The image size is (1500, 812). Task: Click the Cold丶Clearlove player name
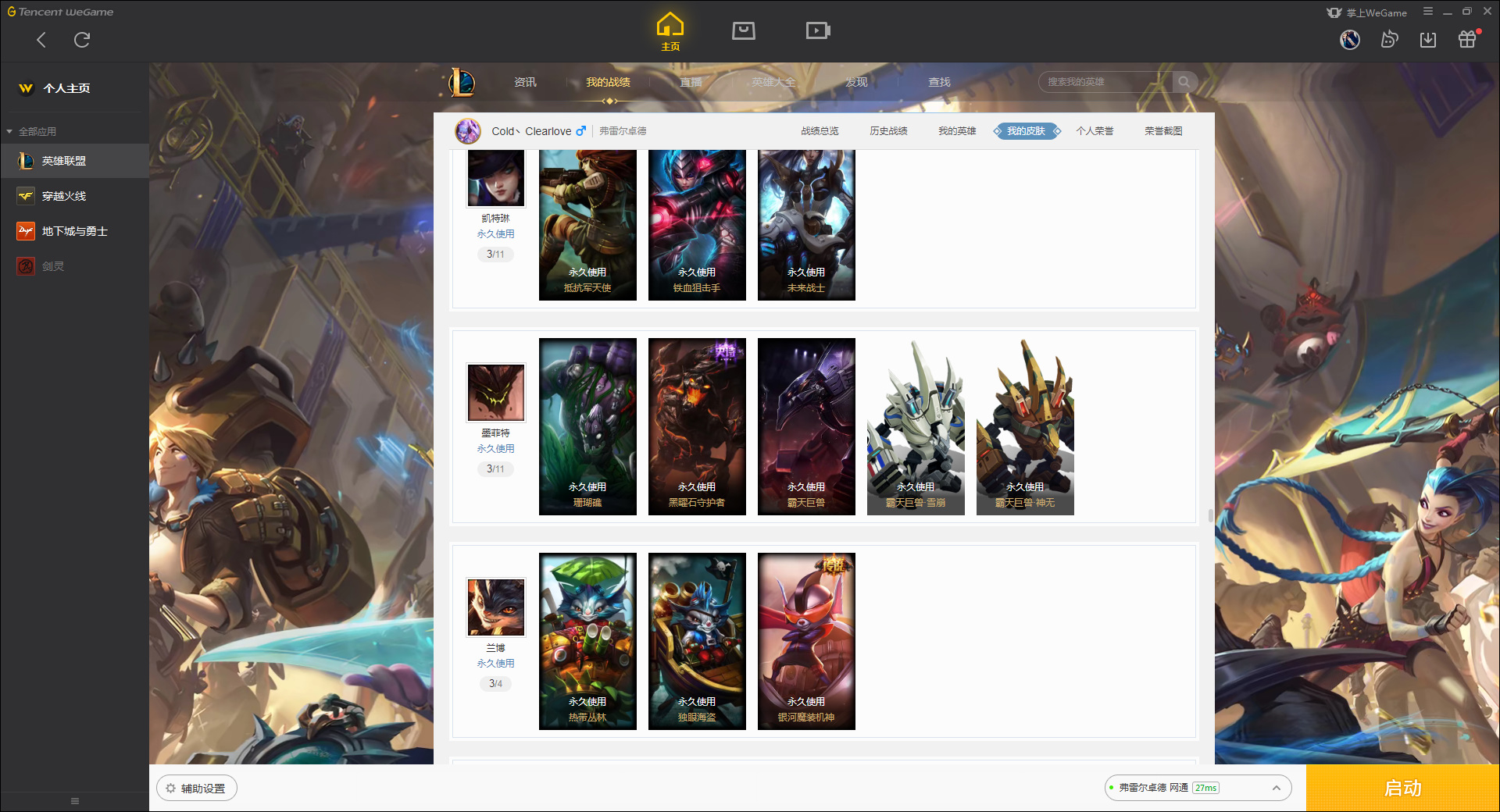[531, 131]
